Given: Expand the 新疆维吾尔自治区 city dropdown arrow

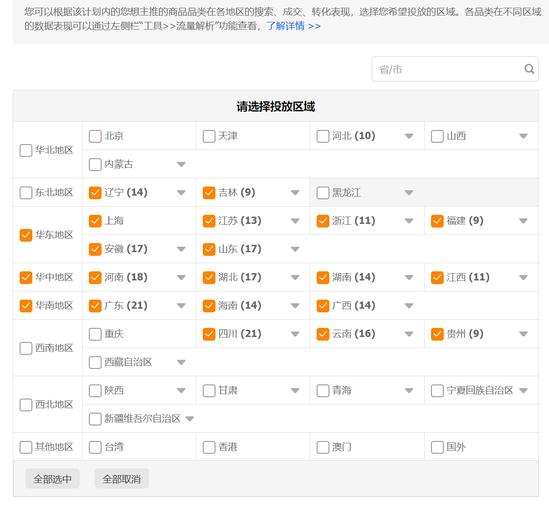Looking at the screenshot, I should pos(190,419).
